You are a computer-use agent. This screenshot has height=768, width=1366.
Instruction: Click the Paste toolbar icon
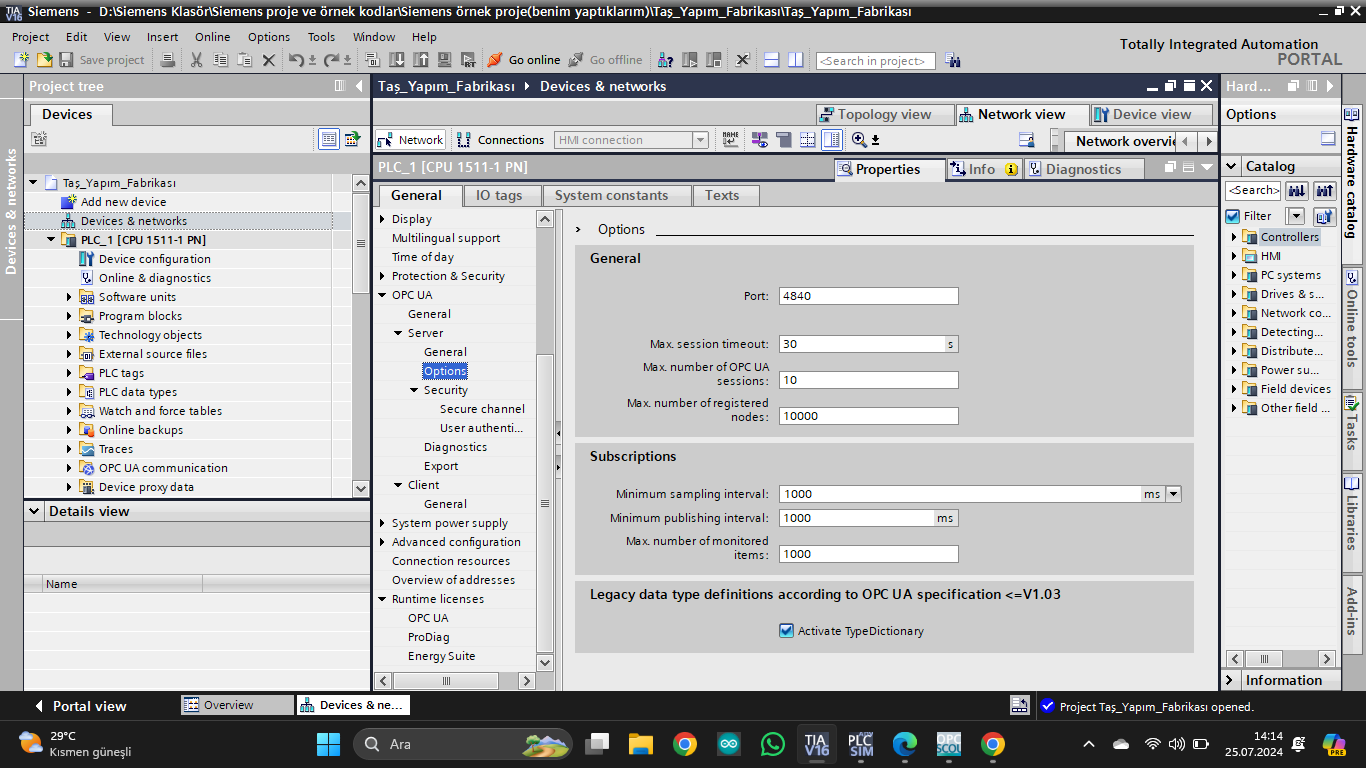[x=244, y=60]
